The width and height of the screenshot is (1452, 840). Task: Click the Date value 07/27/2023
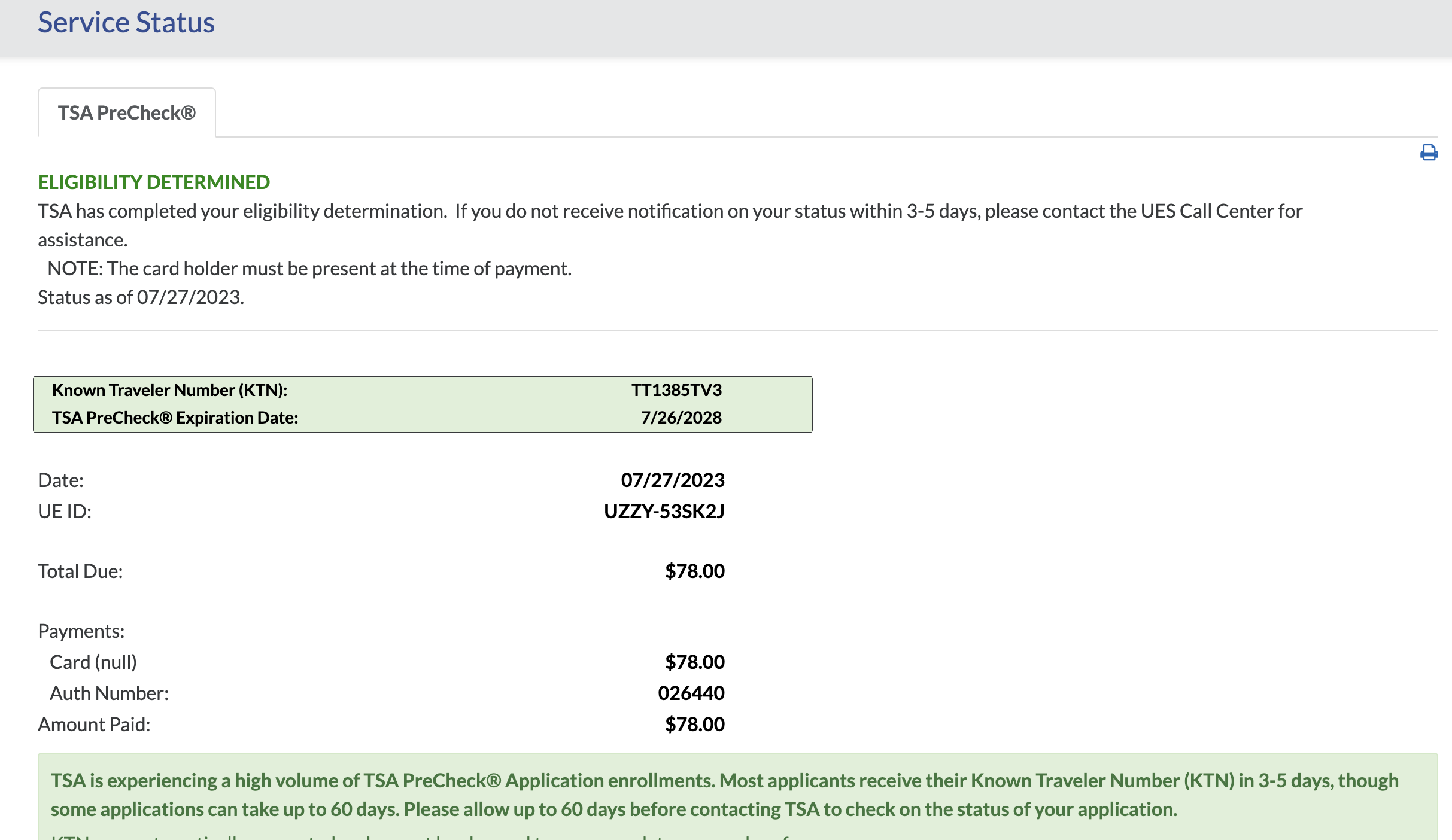673,480
